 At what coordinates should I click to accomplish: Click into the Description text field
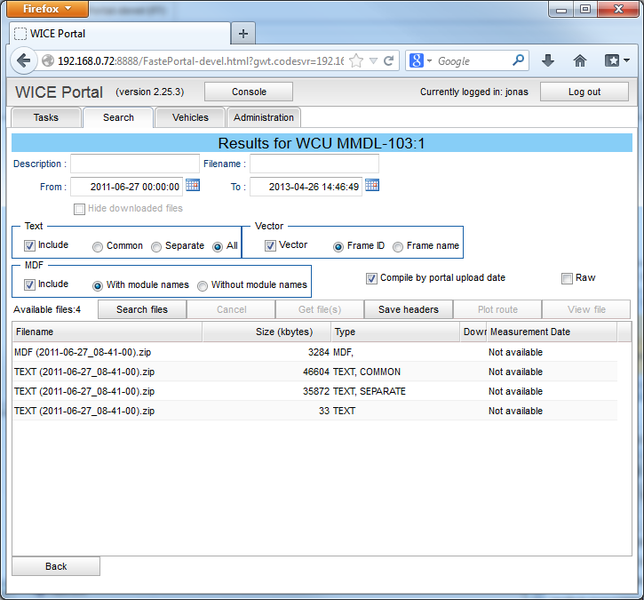pyautogui.click(x=135, y=163)
